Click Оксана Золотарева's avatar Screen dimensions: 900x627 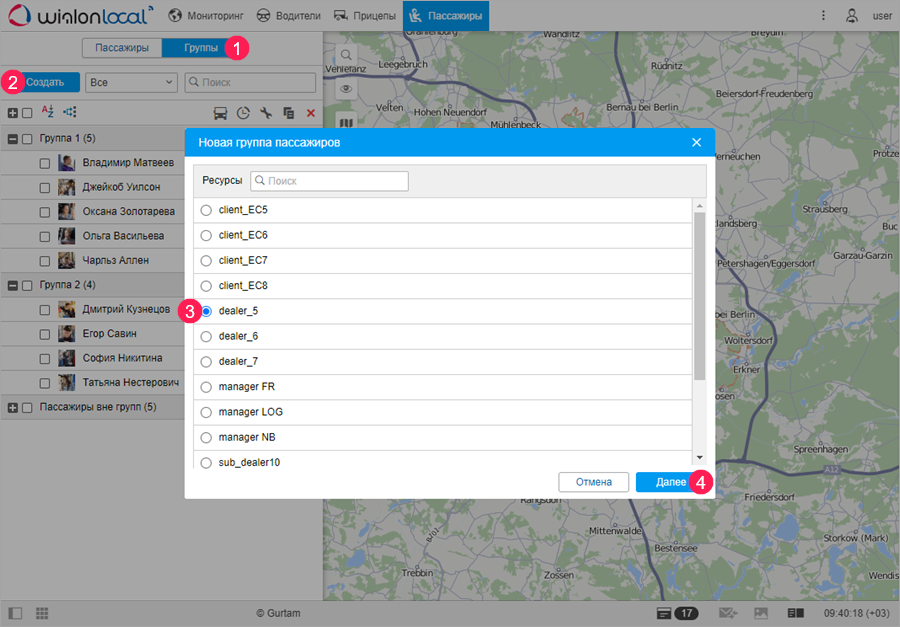coord(67,212)
